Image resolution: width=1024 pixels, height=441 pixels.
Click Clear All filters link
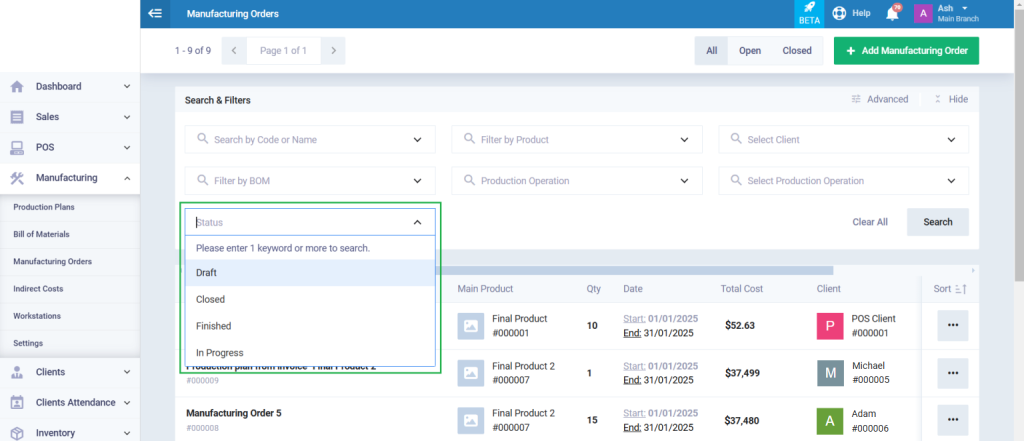tap(870, 222)
